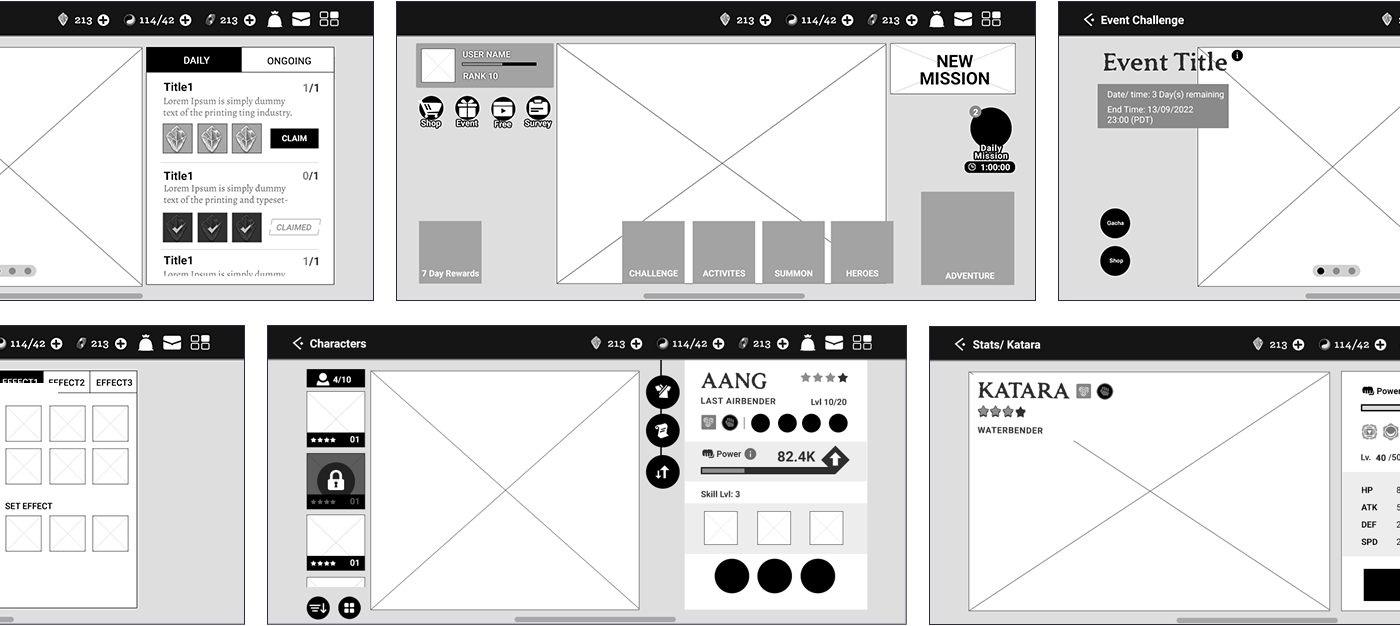The height and width of the screenshot is (626, 1400).
Task: Select the active carousel dot in Event Challenge
Action: pyautogui.click(x=1321, y=271)
